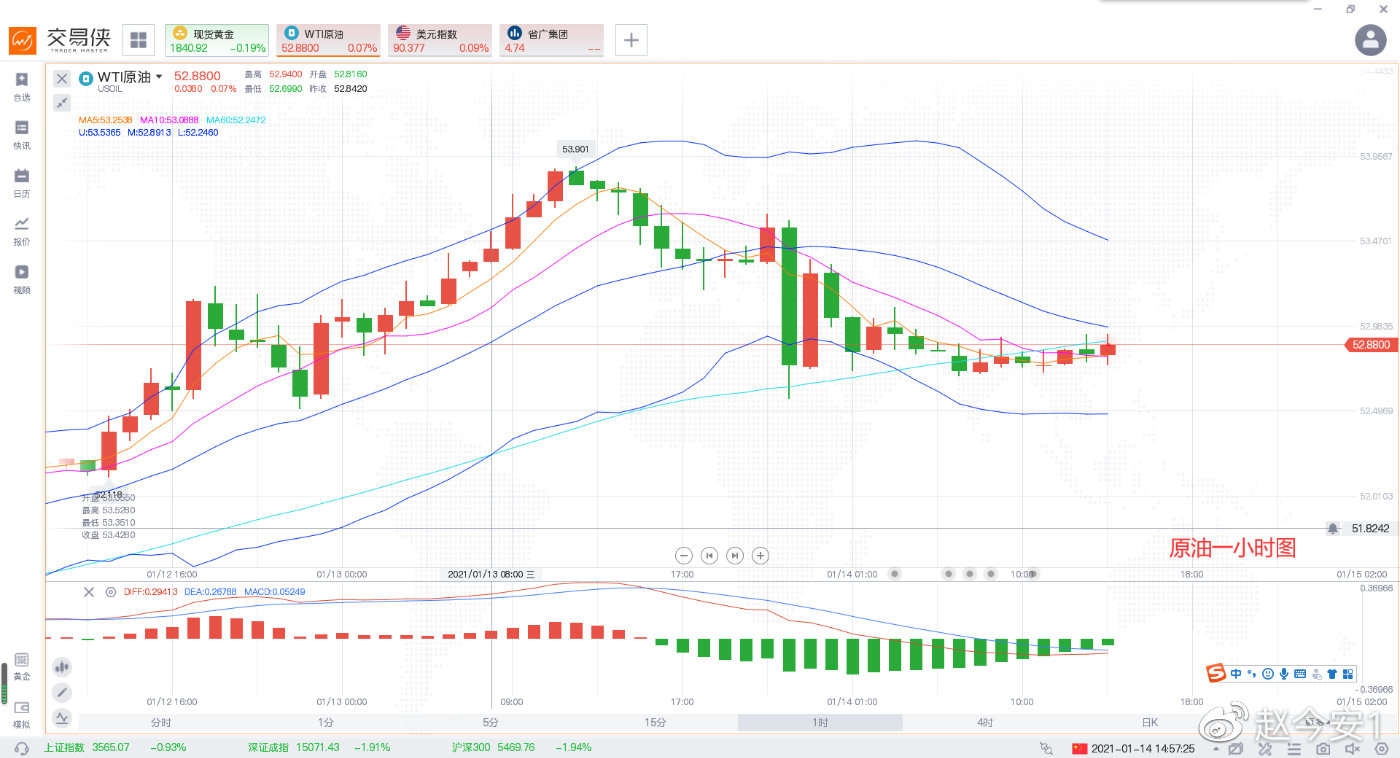Open the grid layout selector

click(138, 40)
